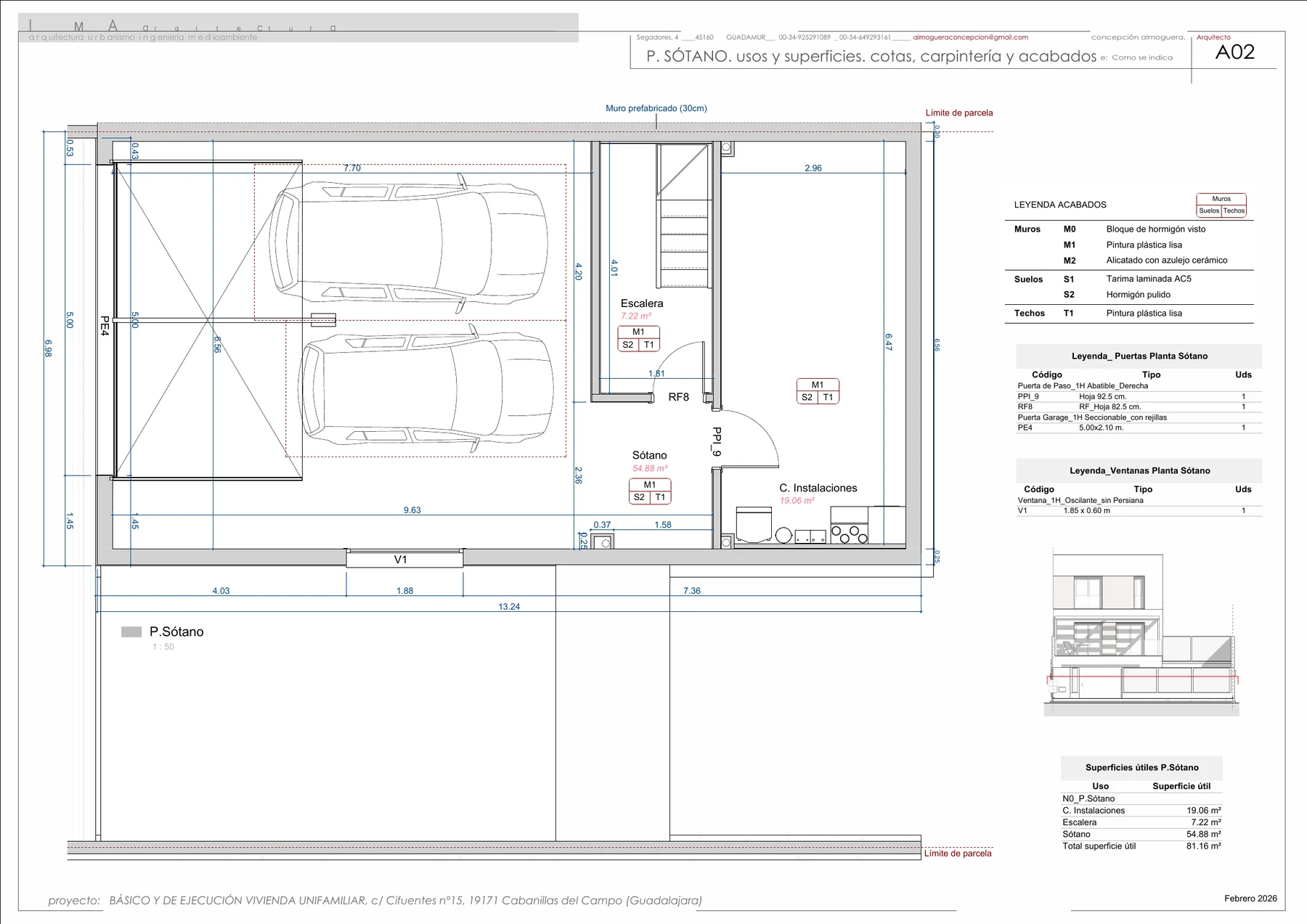
Task: Select the C. Instalaciones room label
Action: [x=818, y=488]
